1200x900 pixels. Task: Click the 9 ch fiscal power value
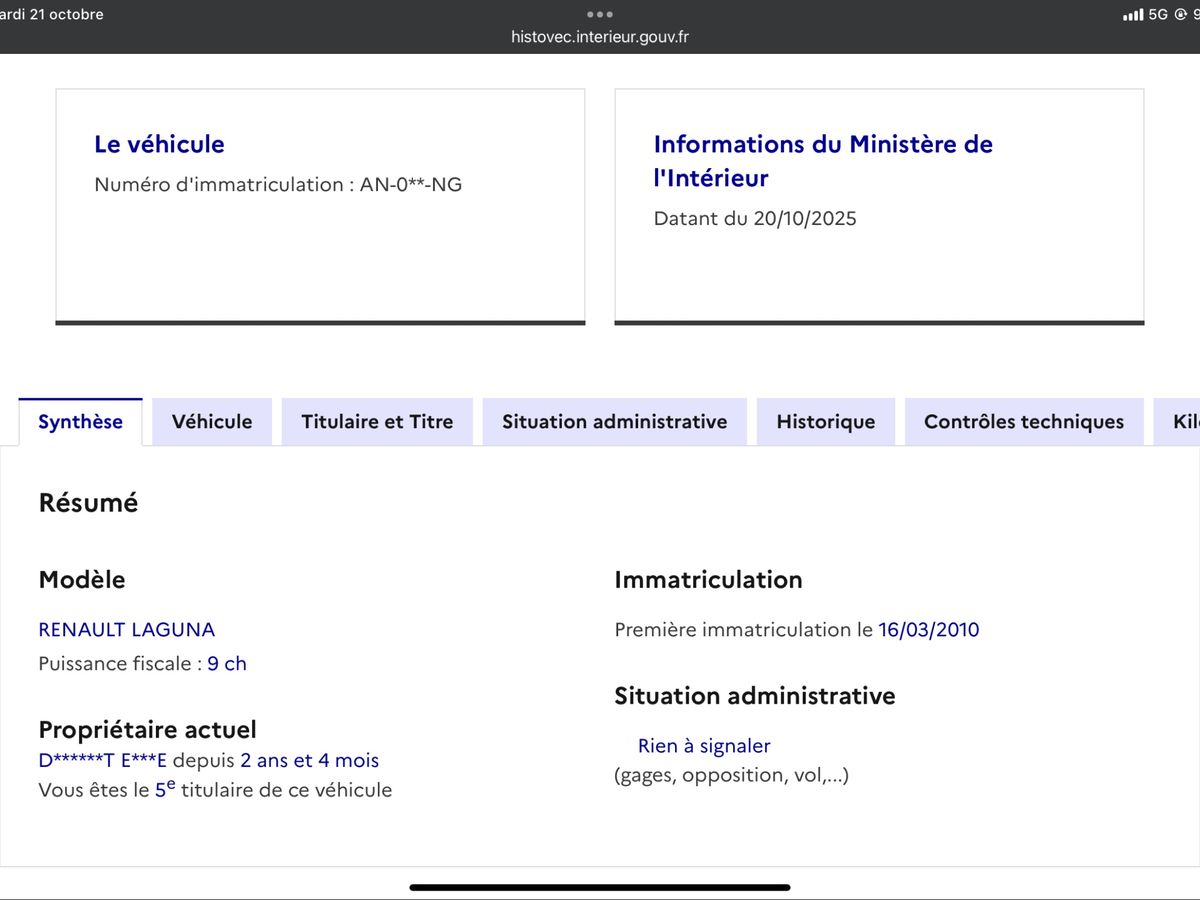coord(227,664)
